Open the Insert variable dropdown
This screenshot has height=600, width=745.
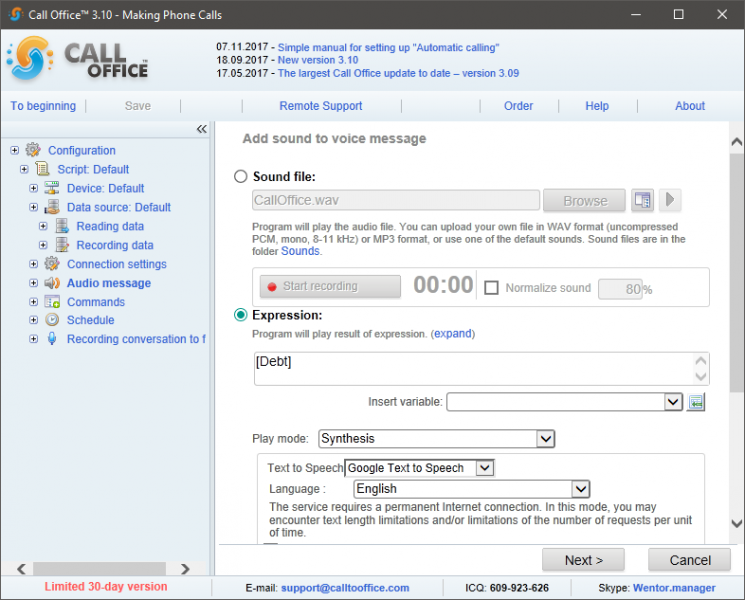[673, 402]
